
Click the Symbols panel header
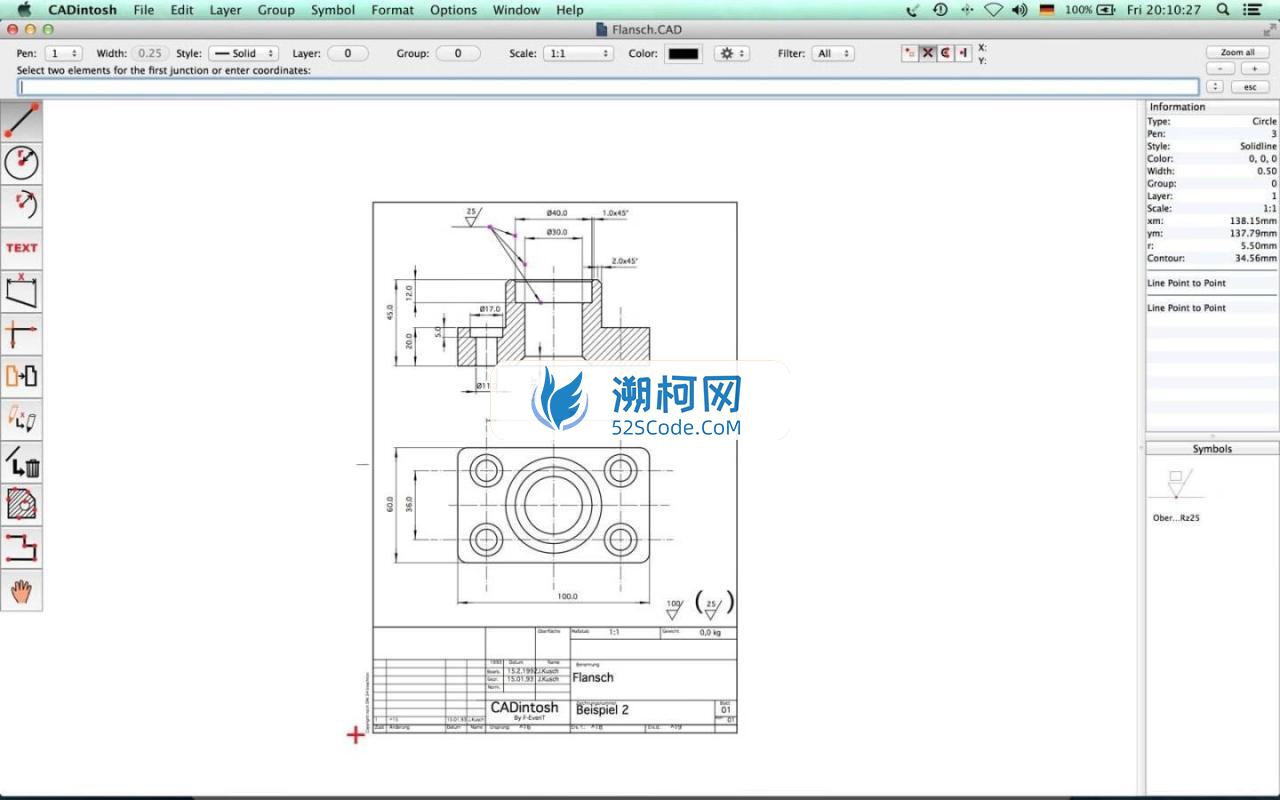tap(1211, 449)
